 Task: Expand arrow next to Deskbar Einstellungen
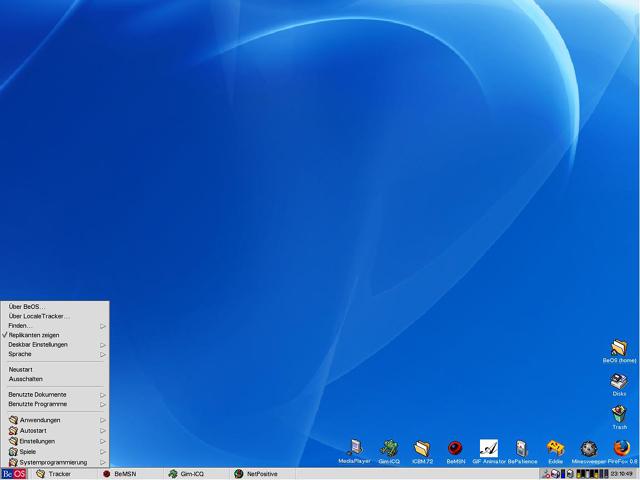click(x=103, y=345)
